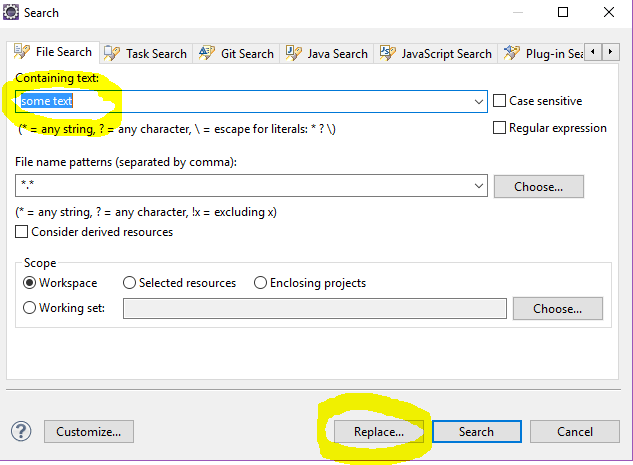
Task: Open the help question mark icon
Action: point(21,431)
